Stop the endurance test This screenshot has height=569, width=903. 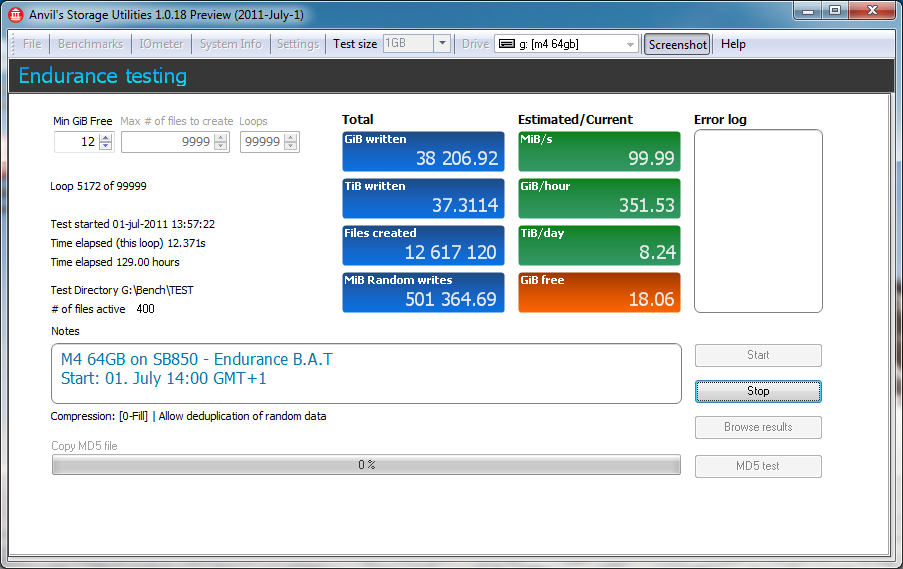[x=758, y=391]
